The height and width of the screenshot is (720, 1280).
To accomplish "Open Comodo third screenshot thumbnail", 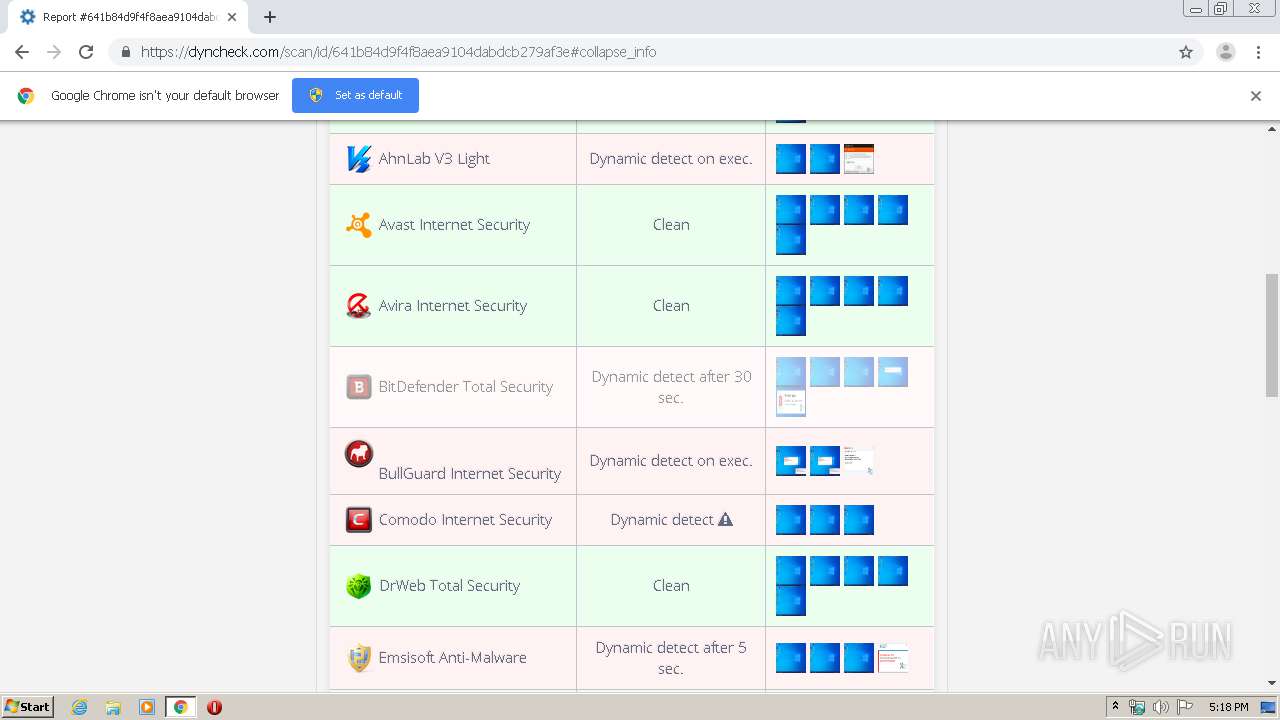I will coord(859,520).
